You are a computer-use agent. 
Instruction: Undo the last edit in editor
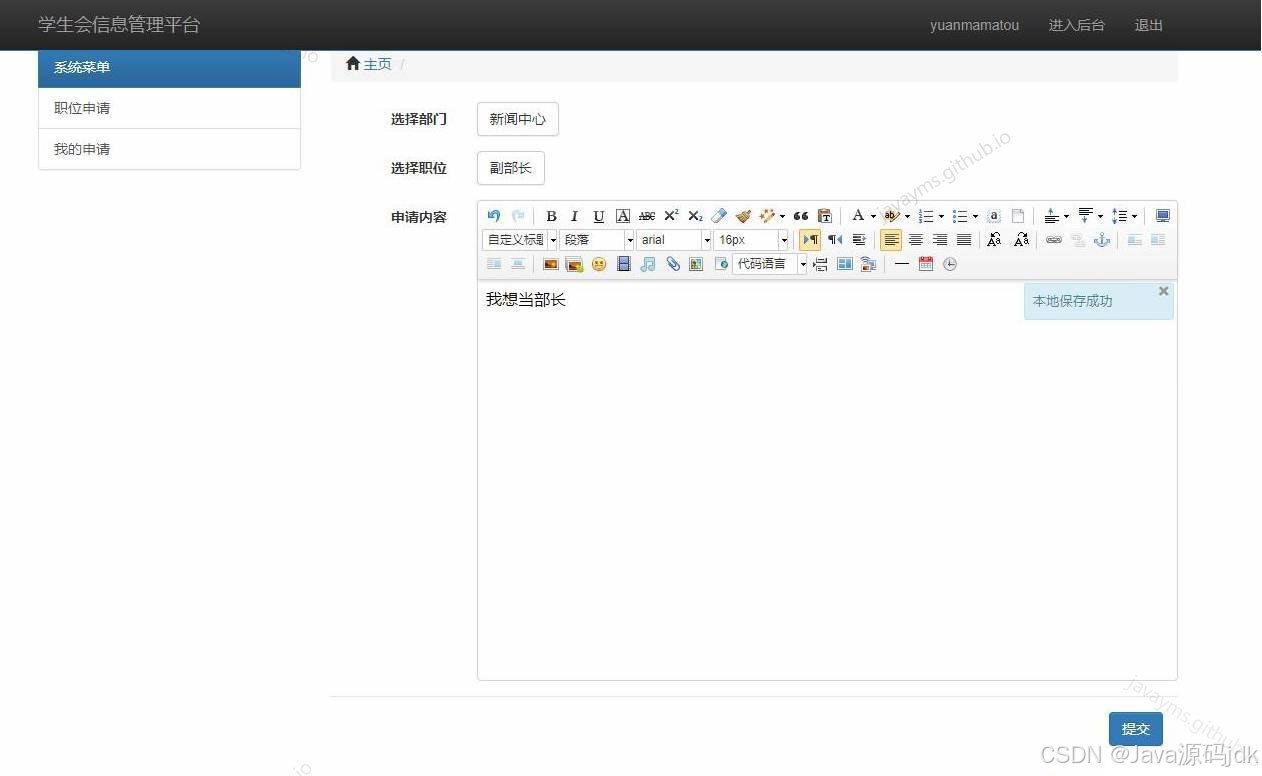(494, 216)
